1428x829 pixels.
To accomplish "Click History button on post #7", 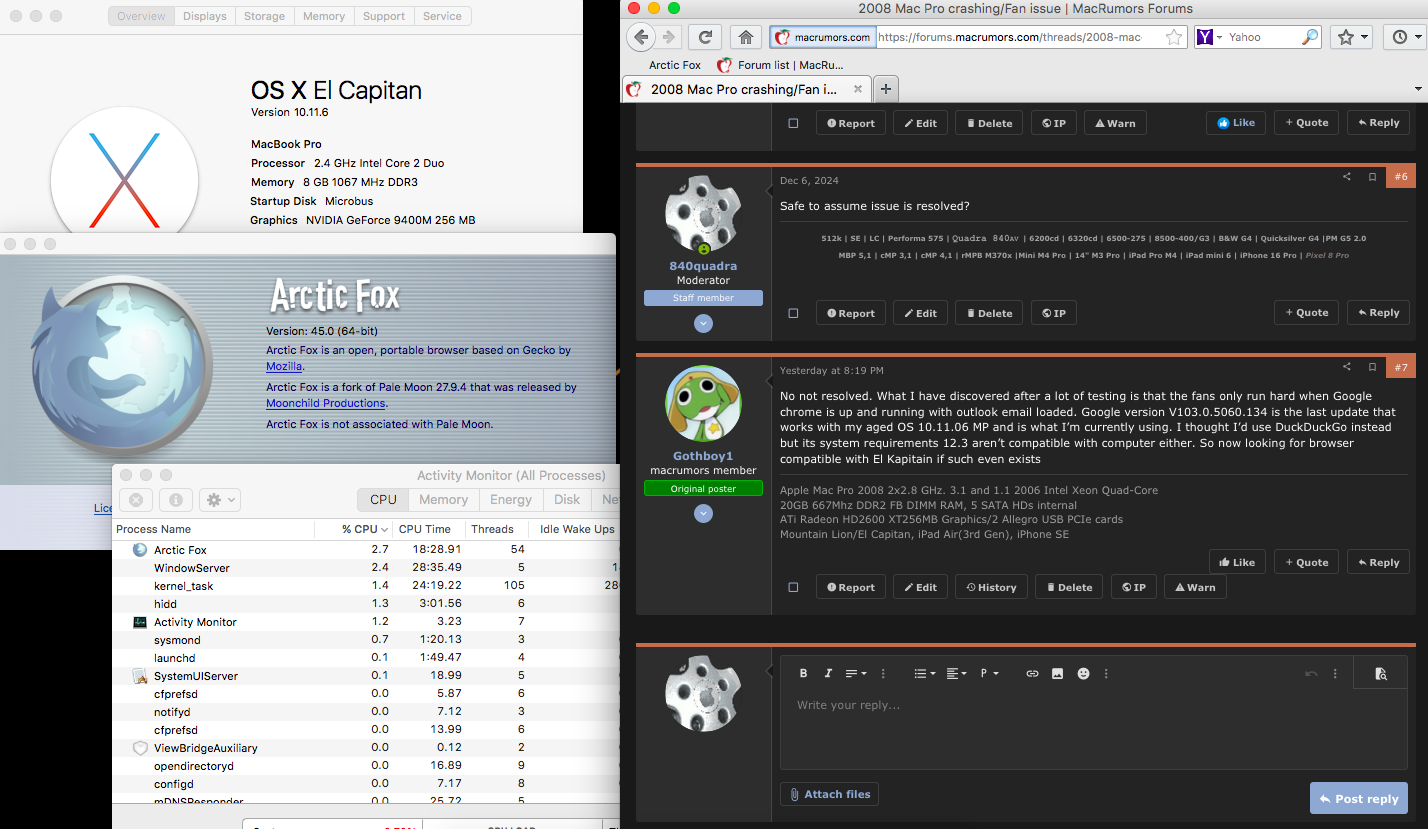I will pos(991,587).
